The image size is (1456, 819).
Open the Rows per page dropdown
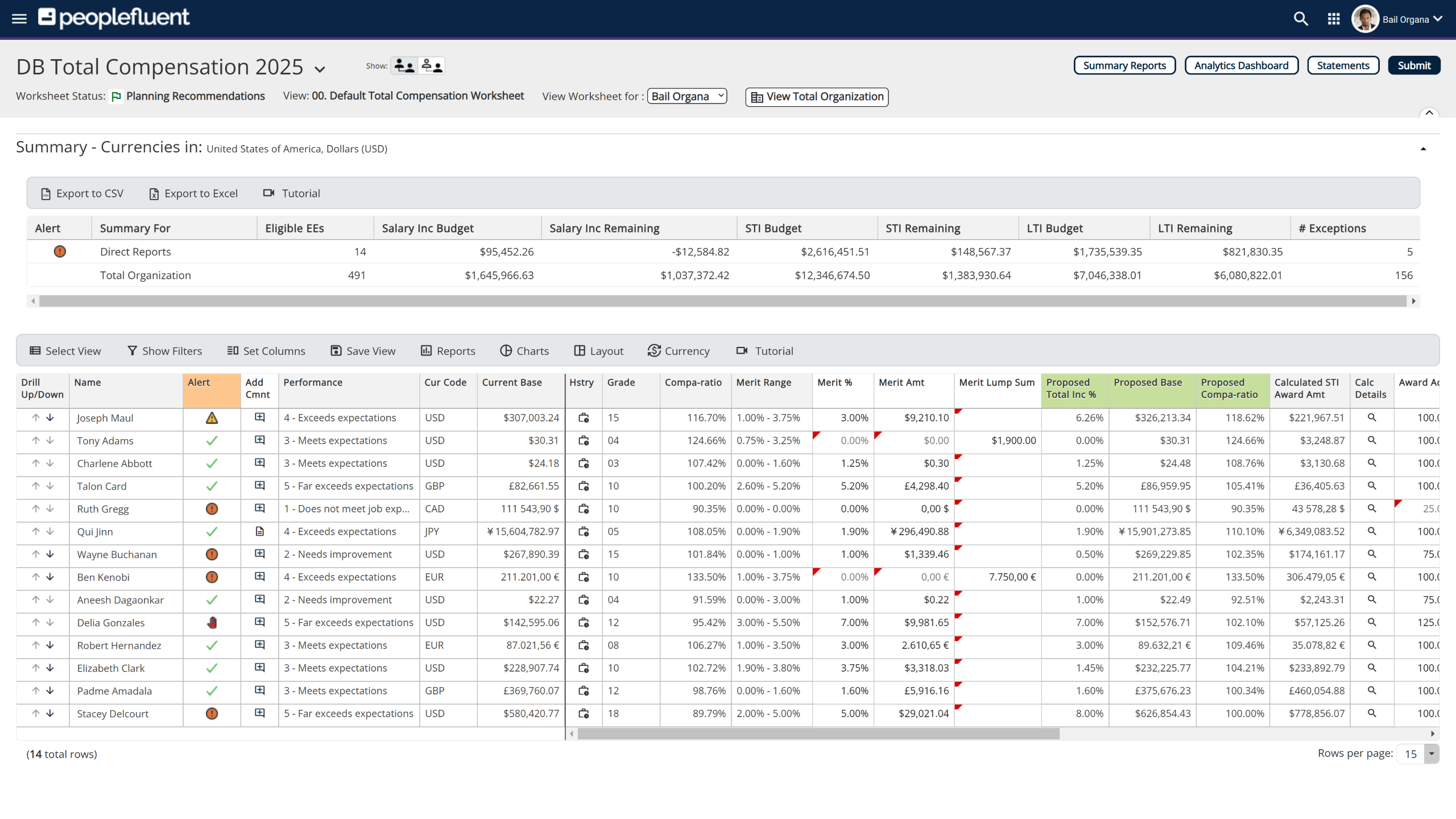(x=1431, y=754)
